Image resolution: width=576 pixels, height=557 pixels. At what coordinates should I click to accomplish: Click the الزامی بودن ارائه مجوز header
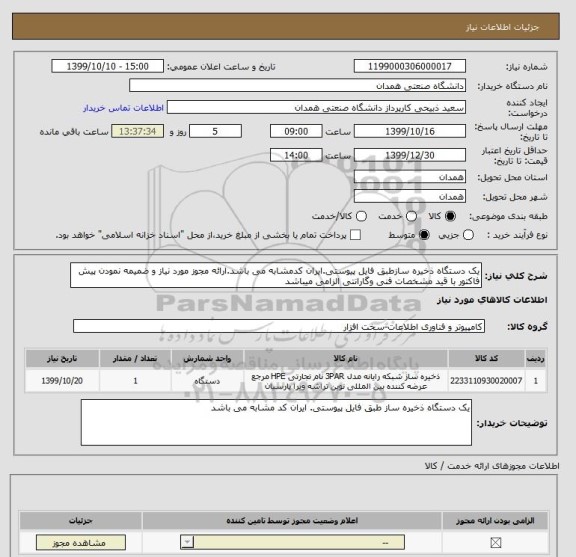(x=495, y=521)
